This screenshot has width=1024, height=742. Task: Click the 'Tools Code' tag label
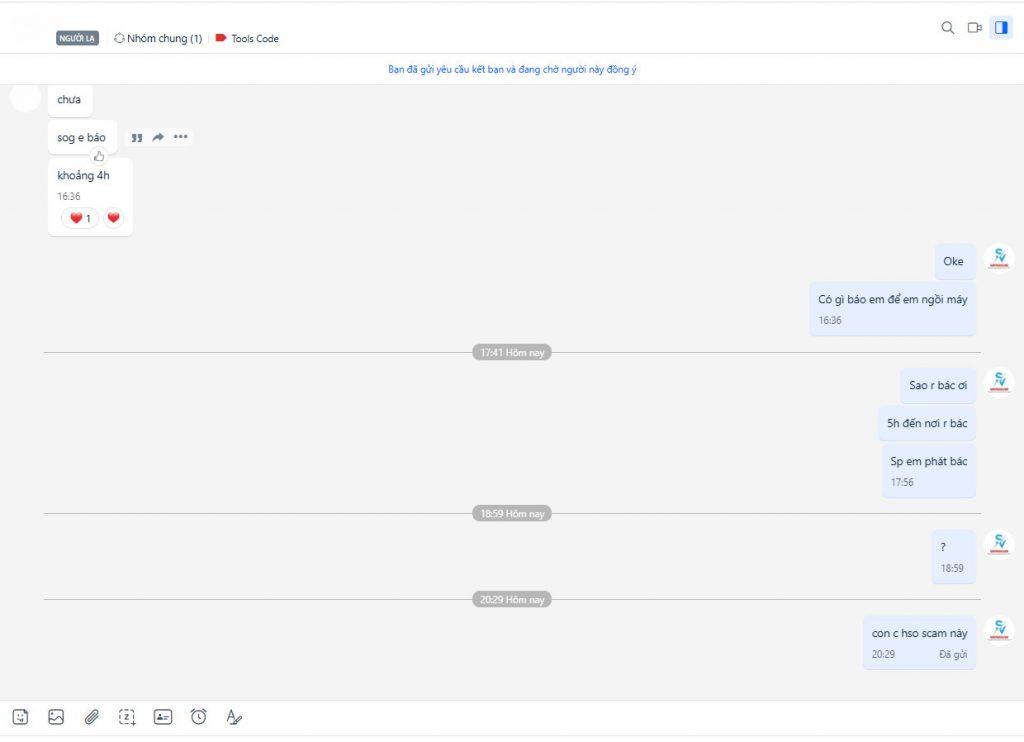click(x=254, y=39)
